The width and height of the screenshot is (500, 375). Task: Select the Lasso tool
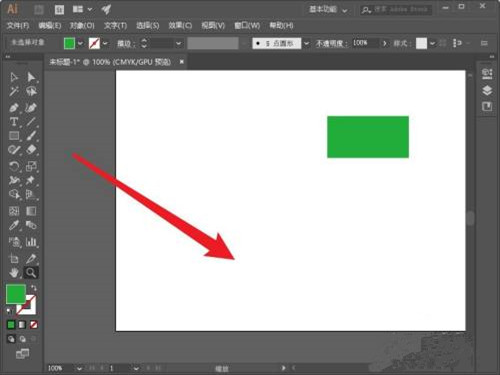tap(31, 91)
